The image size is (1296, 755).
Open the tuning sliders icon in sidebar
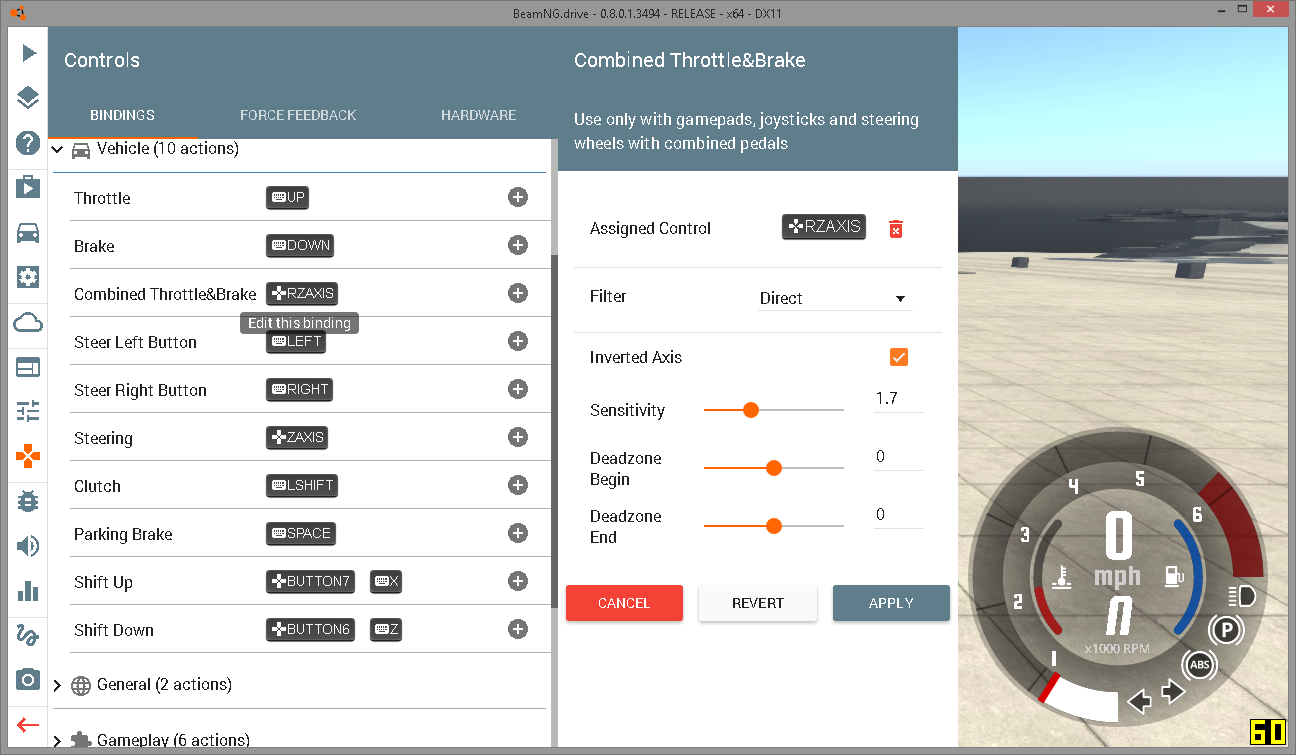(x=28, y=411)
